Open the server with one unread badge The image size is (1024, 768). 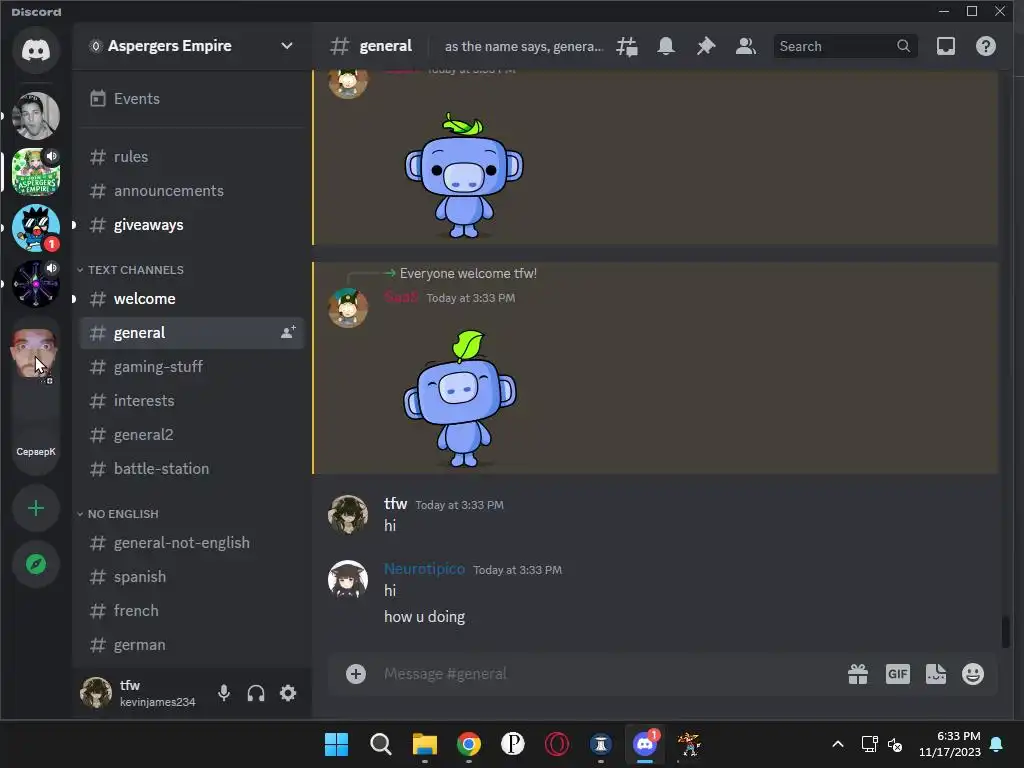coord(36,229)
